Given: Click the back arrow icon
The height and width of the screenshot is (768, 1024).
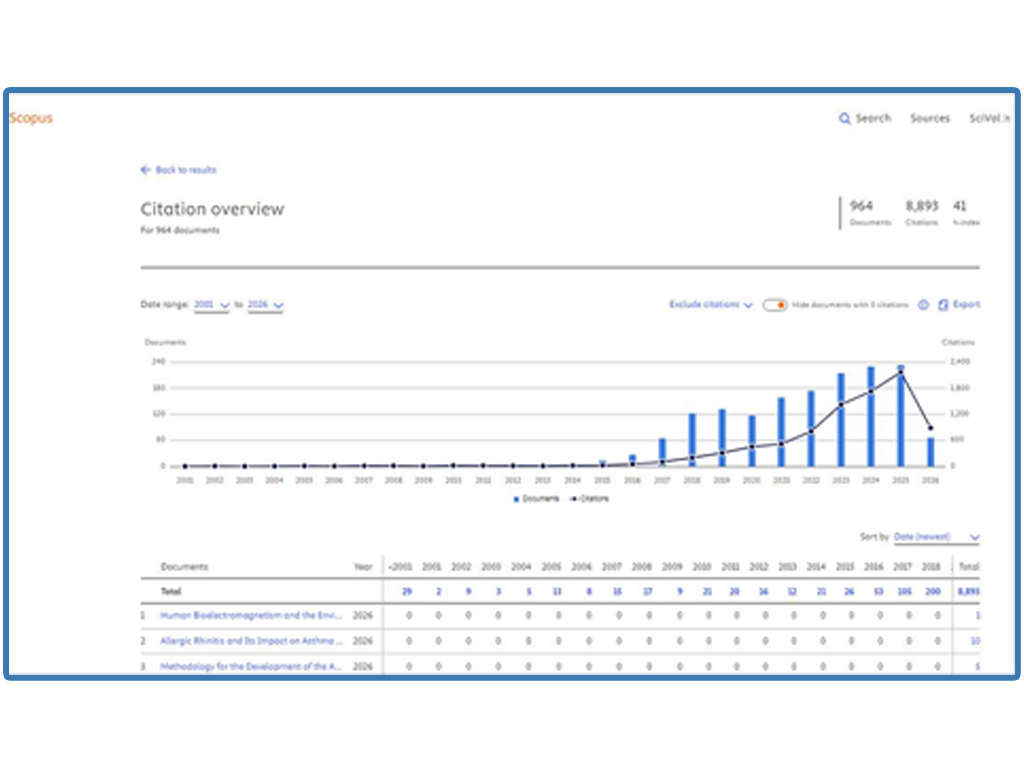Looking at the screenshot, I should click(145, 170).
